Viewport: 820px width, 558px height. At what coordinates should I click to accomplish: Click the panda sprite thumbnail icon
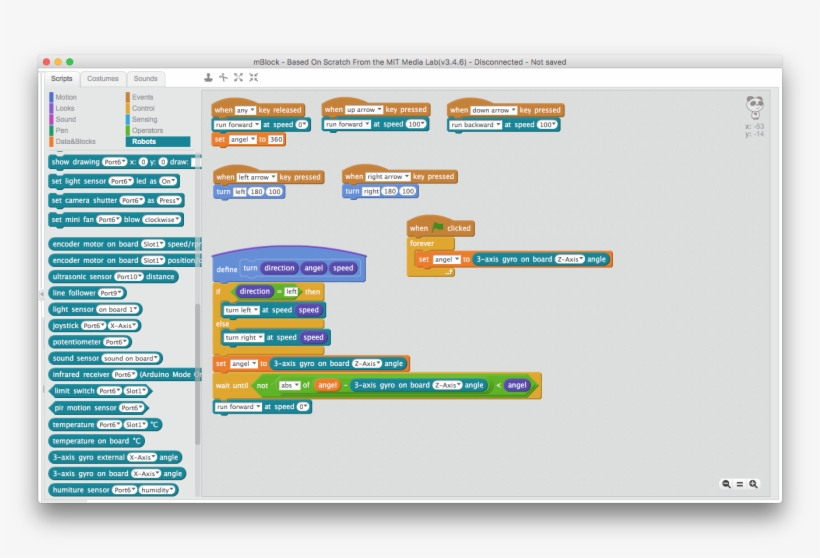(x=754, y=106)
